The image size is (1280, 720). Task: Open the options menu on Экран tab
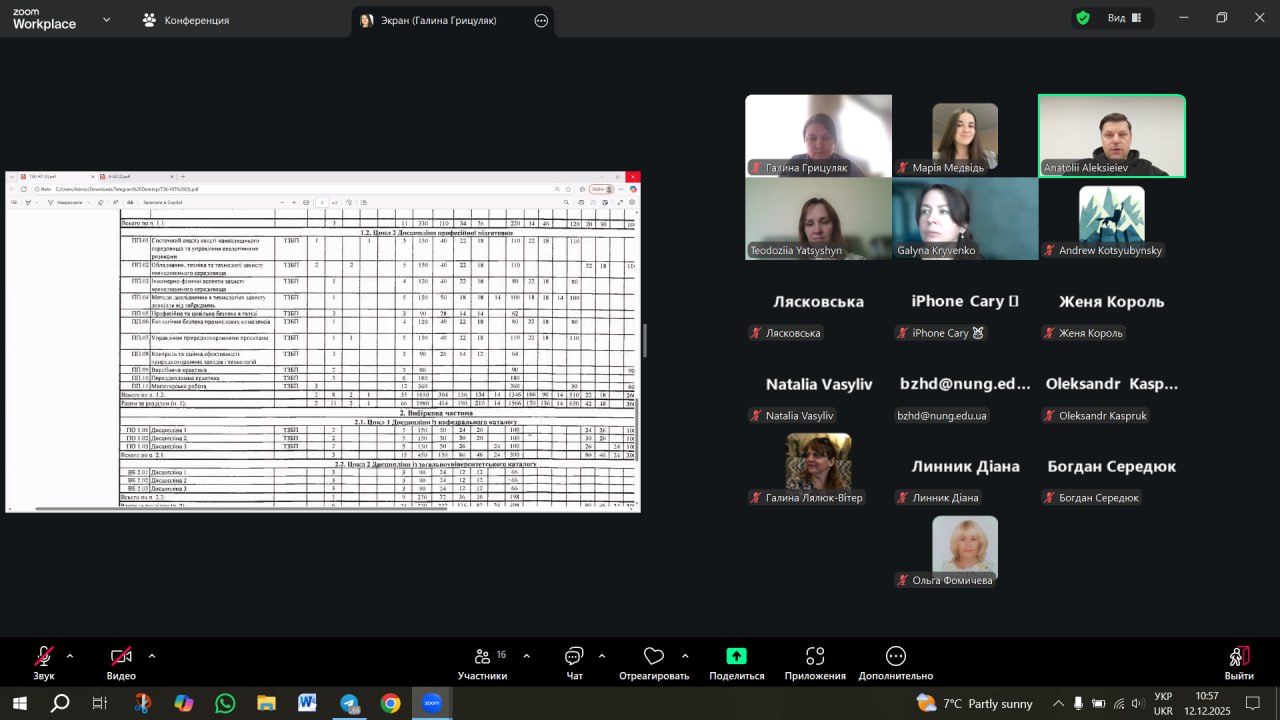tap(541, 20)
